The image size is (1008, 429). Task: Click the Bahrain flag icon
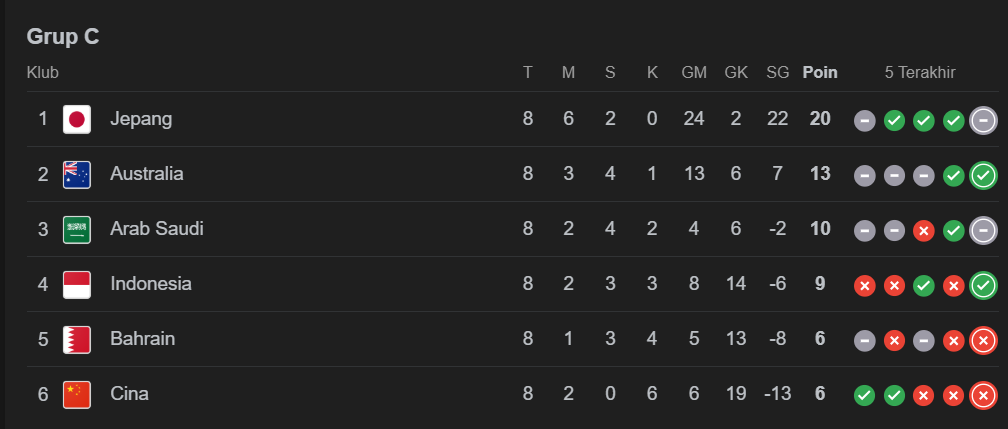tap(77, 339)
